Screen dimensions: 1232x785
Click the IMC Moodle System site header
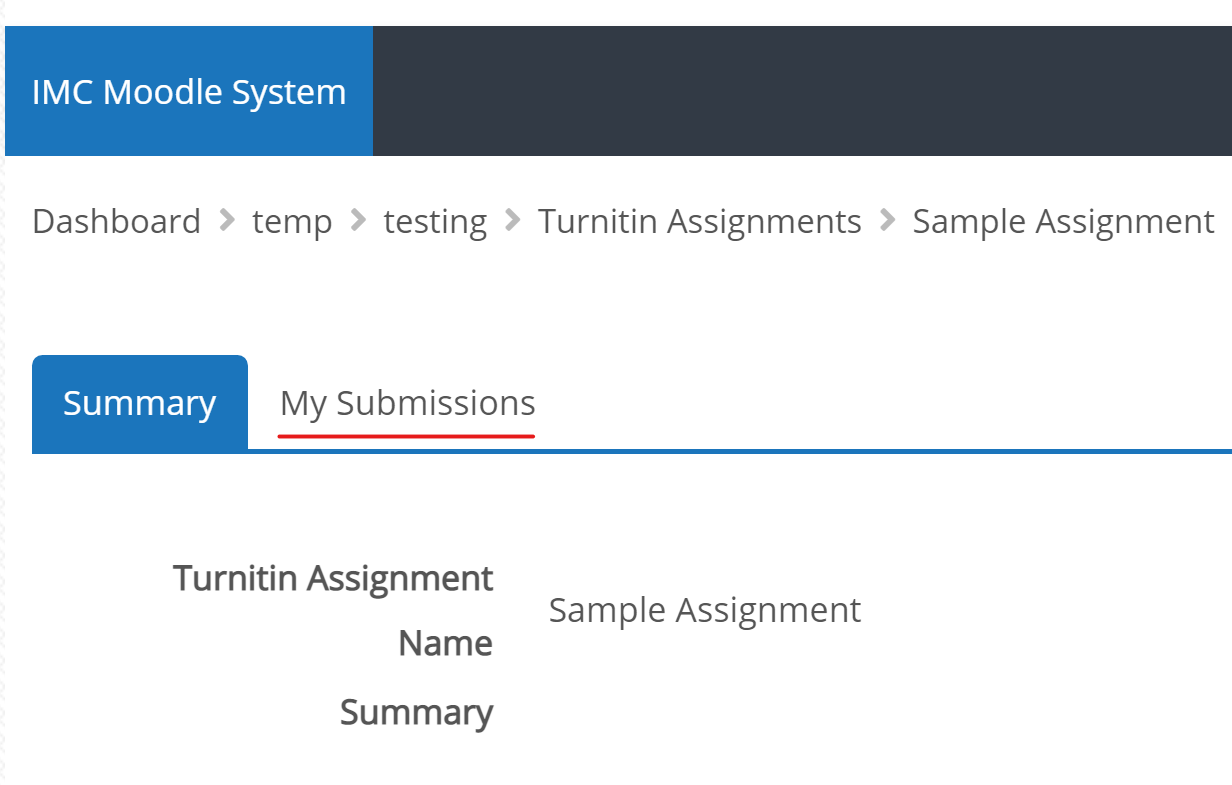click(x=188, y=91)
